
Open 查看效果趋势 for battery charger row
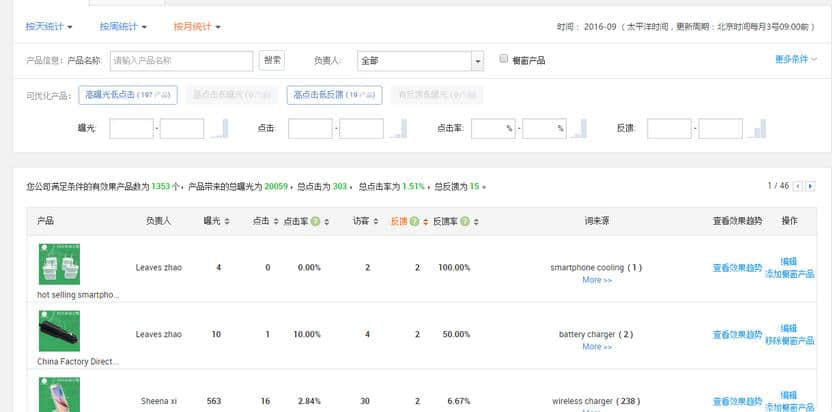(x=737, y=334)
